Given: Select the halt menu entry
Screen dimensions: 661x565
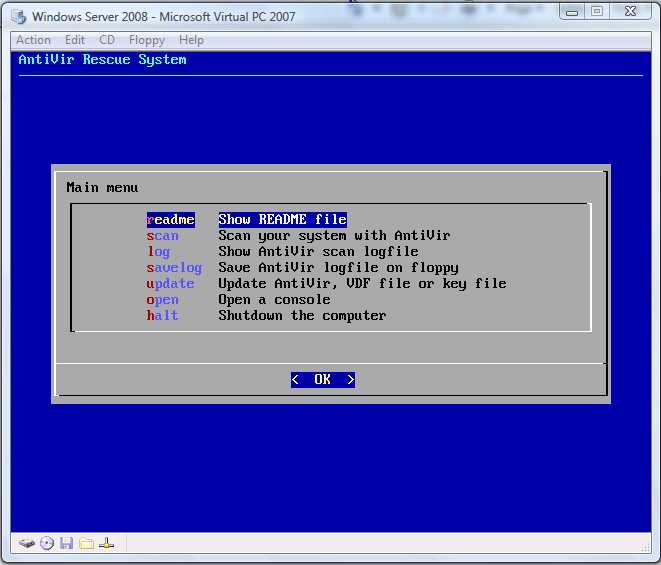Looking at the screenshot, I should [162, 315].
